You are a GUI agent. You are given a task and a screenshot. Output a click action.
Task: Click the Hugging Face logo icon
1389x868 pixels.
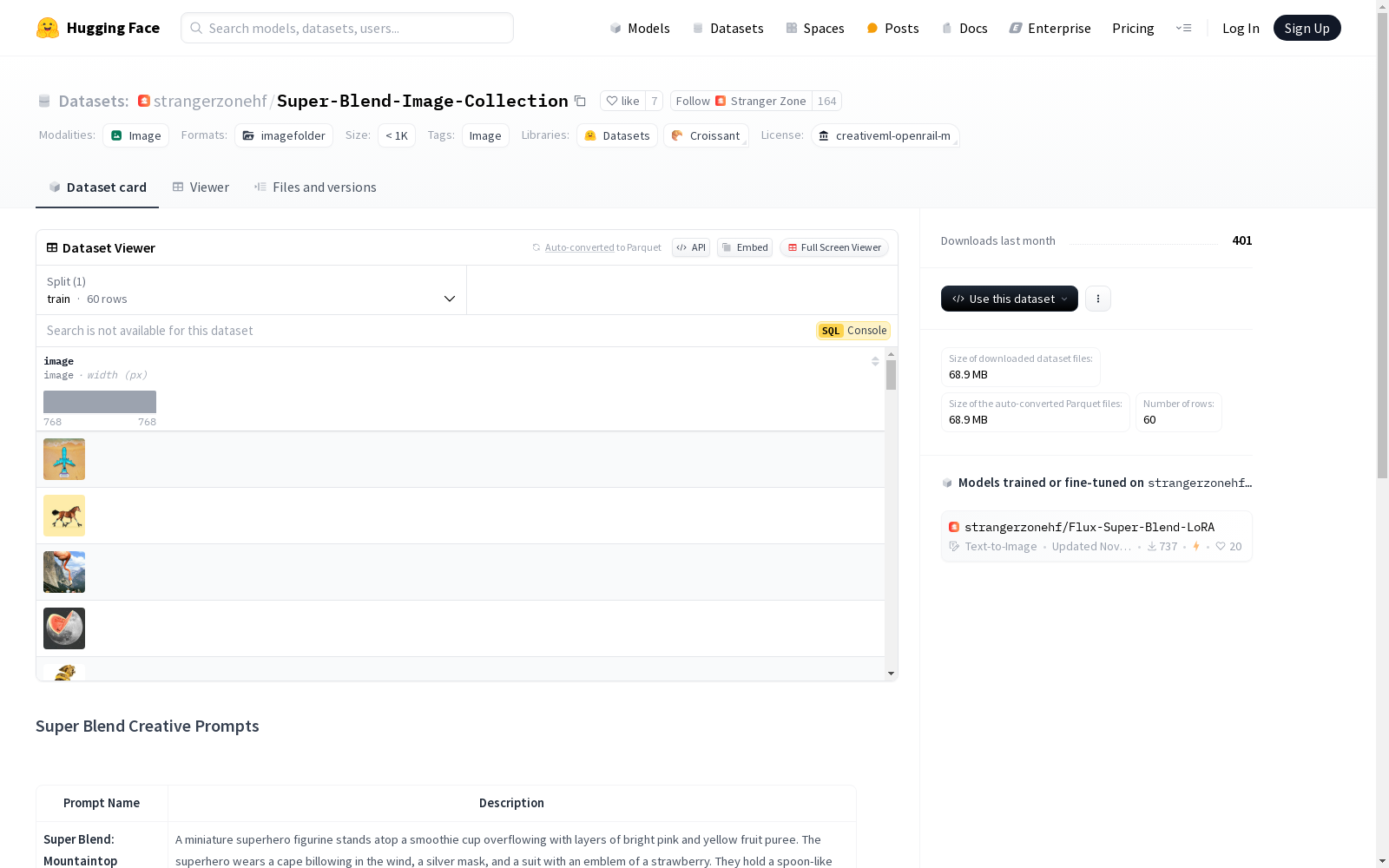(48, 28)
